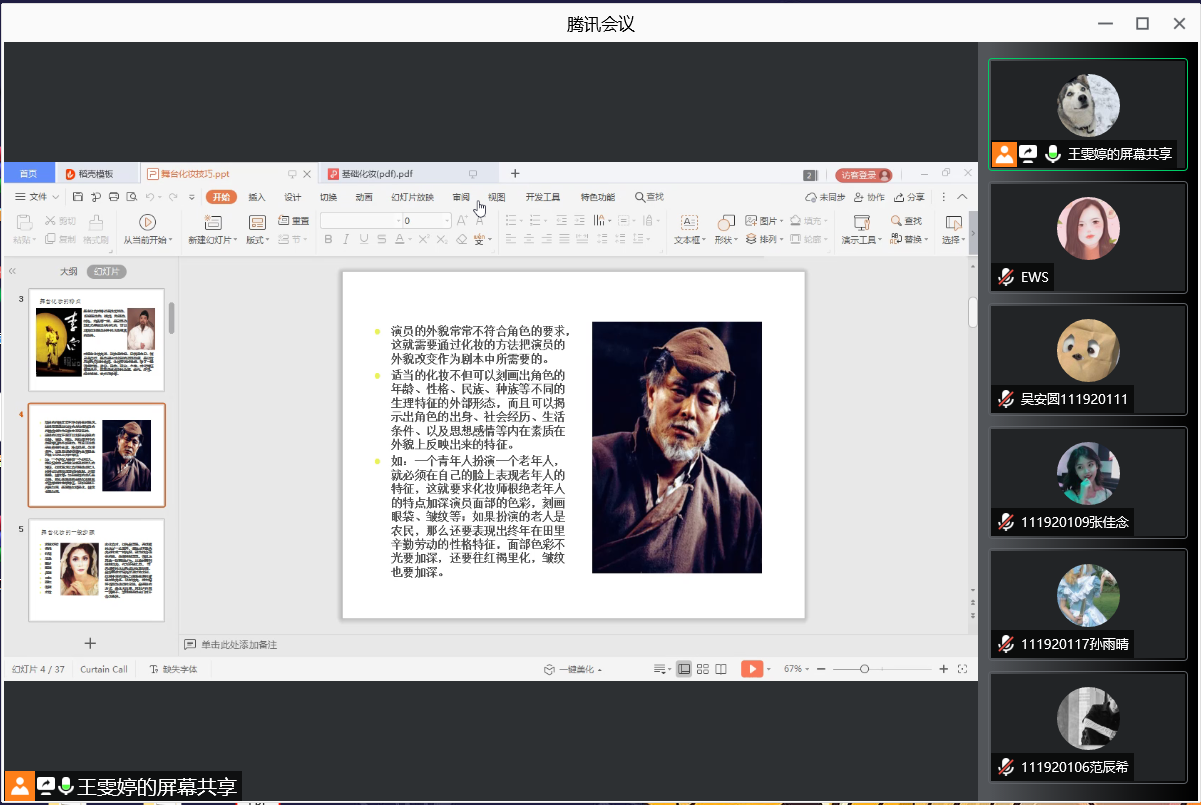The height and width of the screenshot is (805, 1201).
Task: Open the 67% zoom level dropdown
Action: click(795, 669)
